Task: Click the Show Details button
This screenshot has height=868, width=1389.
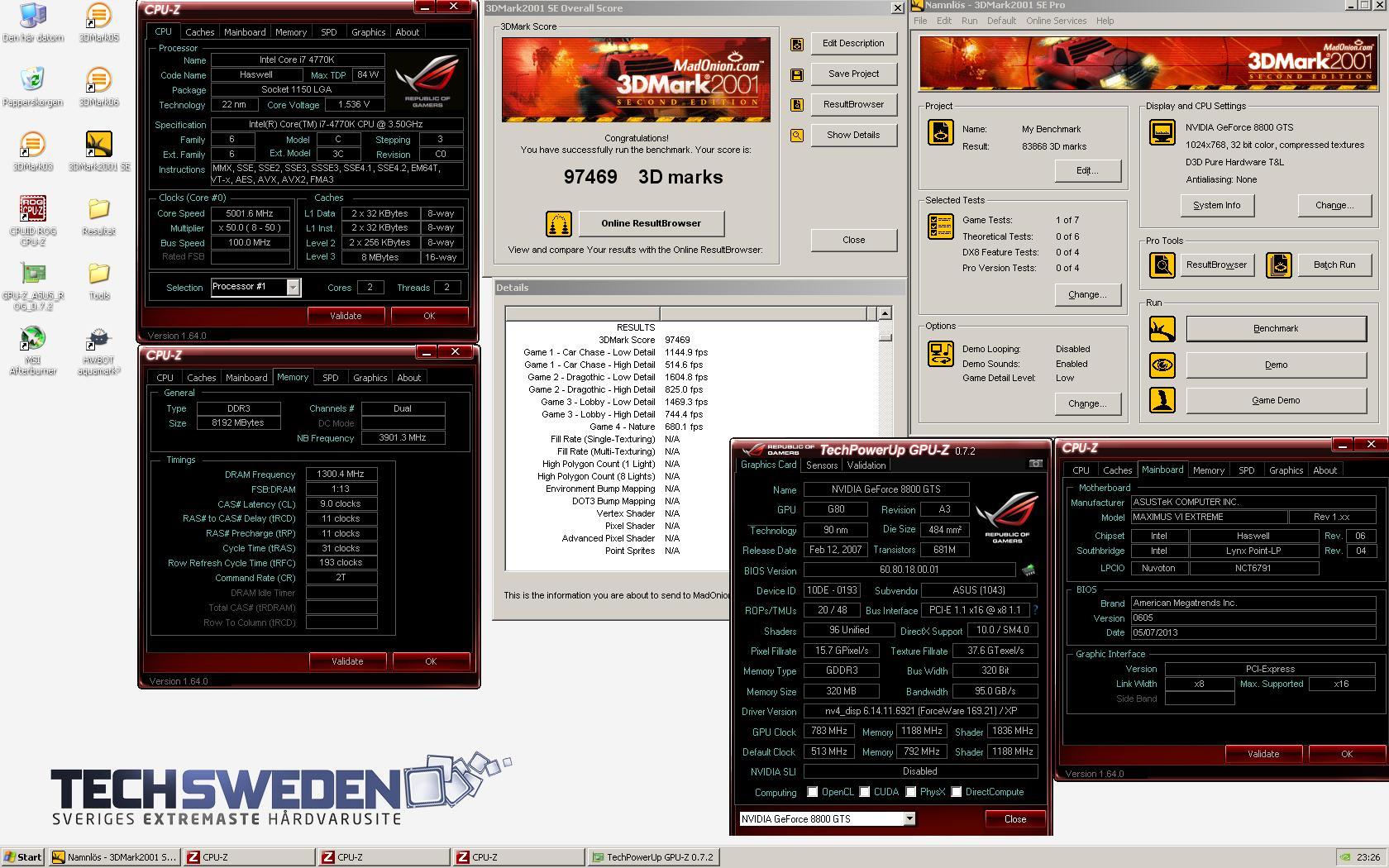Action: 853,135
